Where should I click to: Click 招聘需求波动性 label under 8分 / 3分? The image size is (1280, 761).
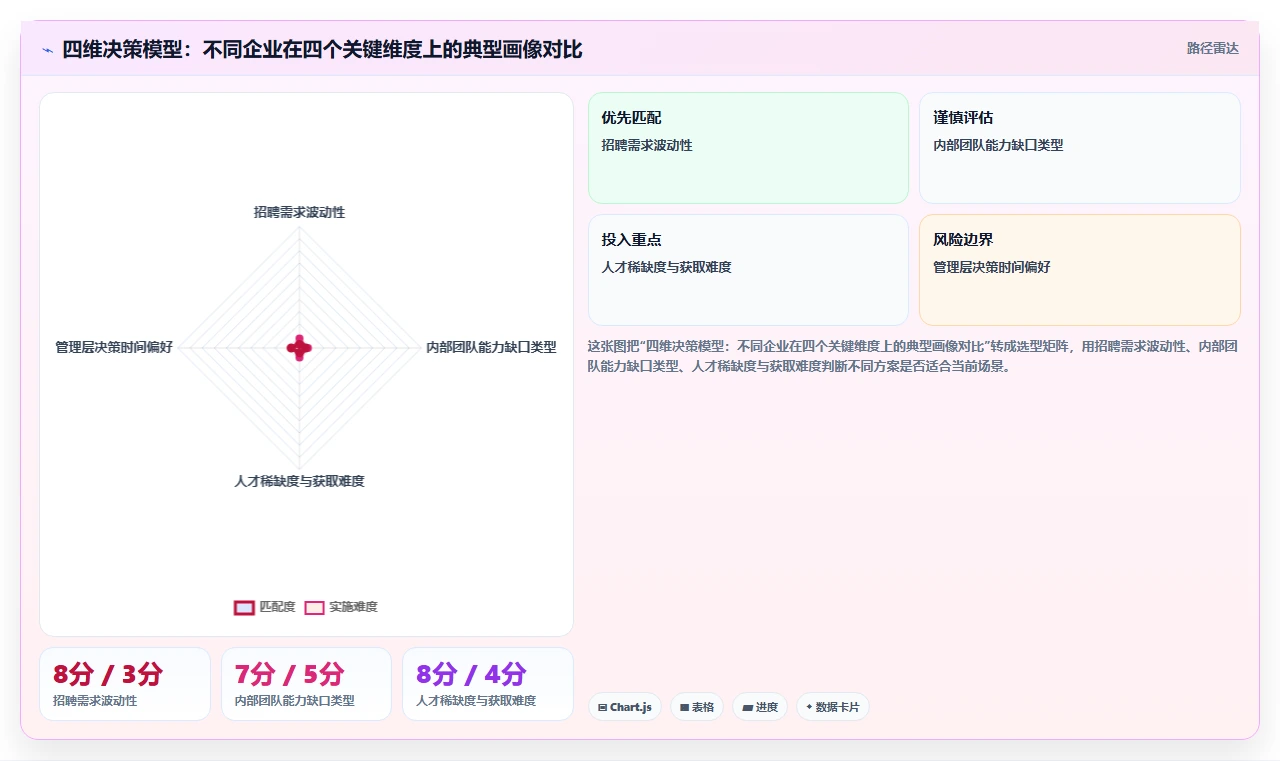pyautogui.click(x=95, y=700)
